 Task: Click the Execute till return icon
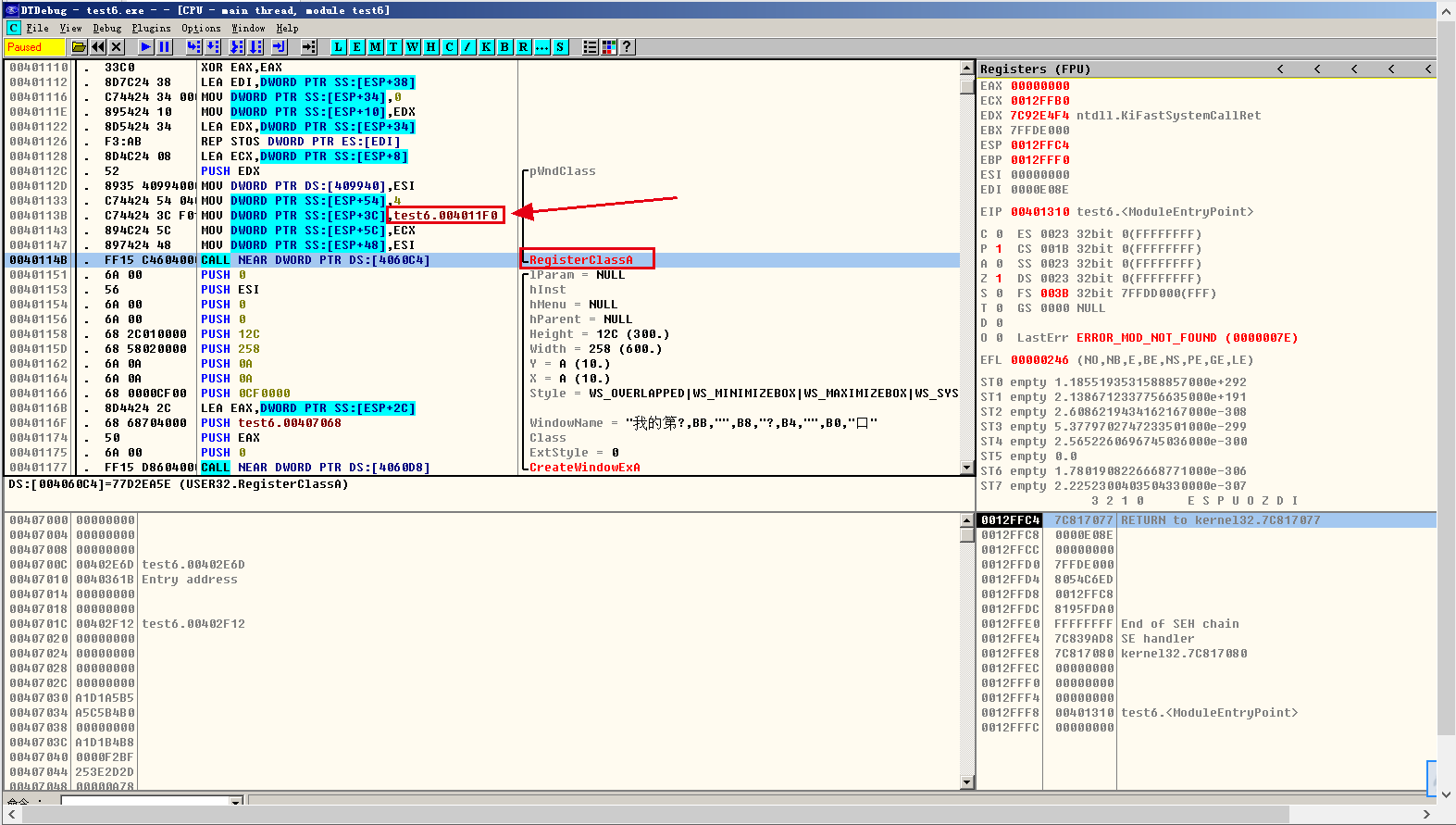280,47
